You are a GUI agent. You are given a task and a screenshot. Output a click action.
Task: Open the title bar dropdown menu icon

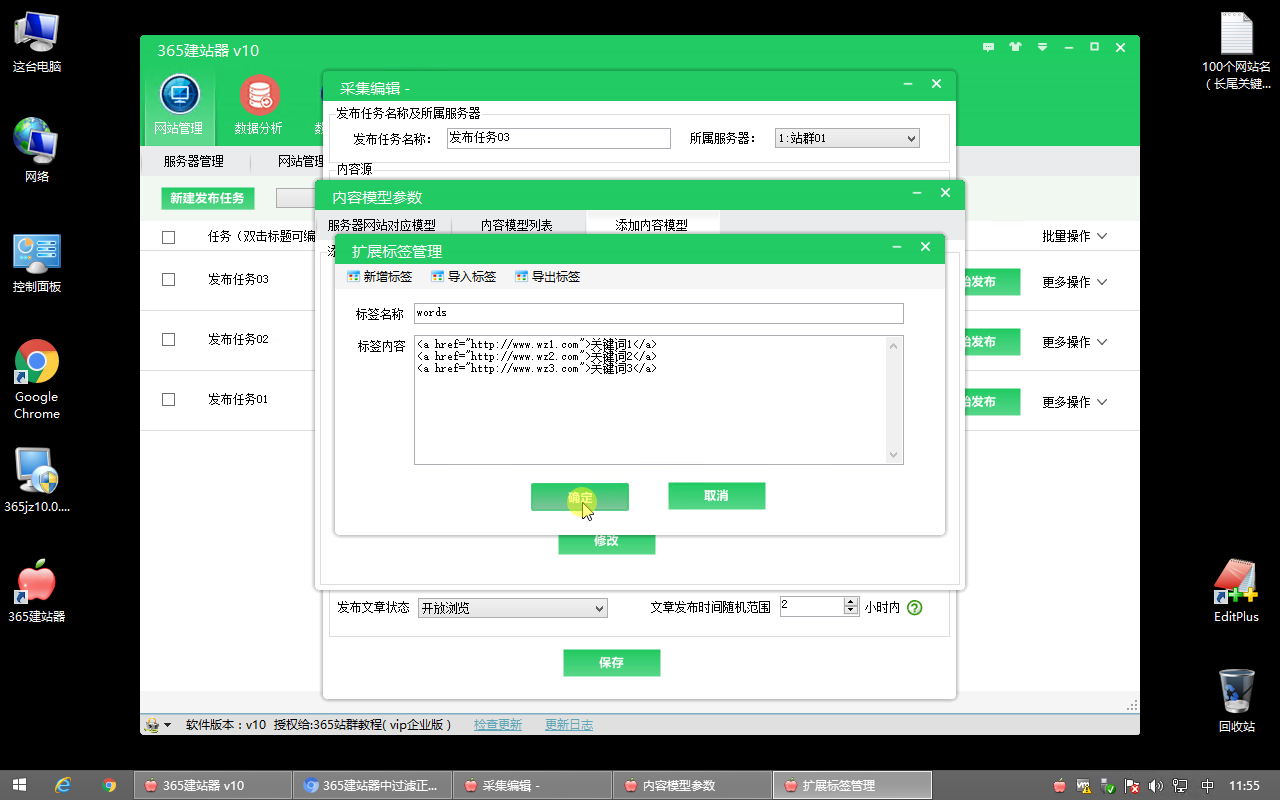pyautogui.click(x=1042, y=47)
